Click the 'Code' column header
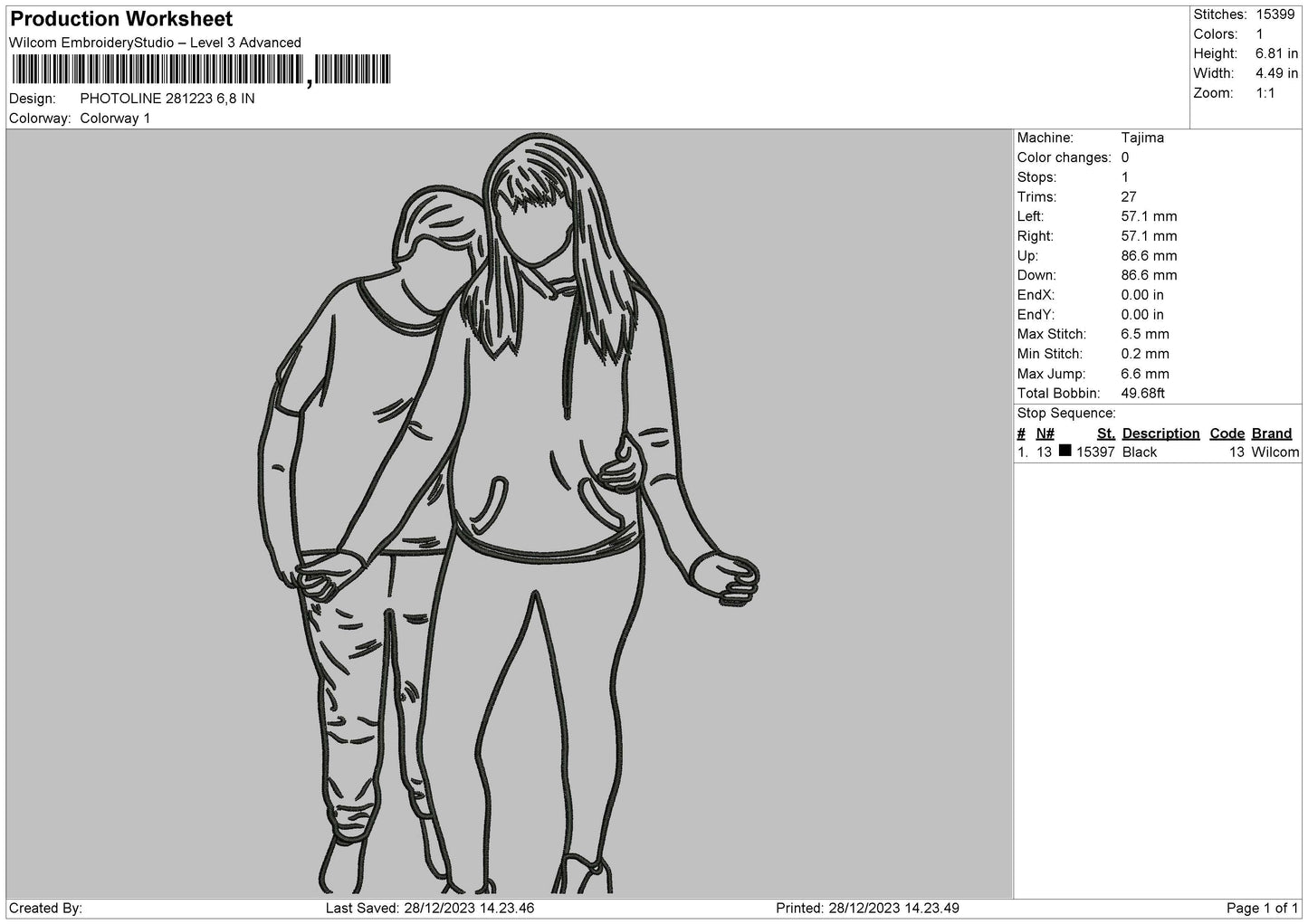Image resolution: width=1308 pixels, height=924 pixels. [x=1227, y=433]
